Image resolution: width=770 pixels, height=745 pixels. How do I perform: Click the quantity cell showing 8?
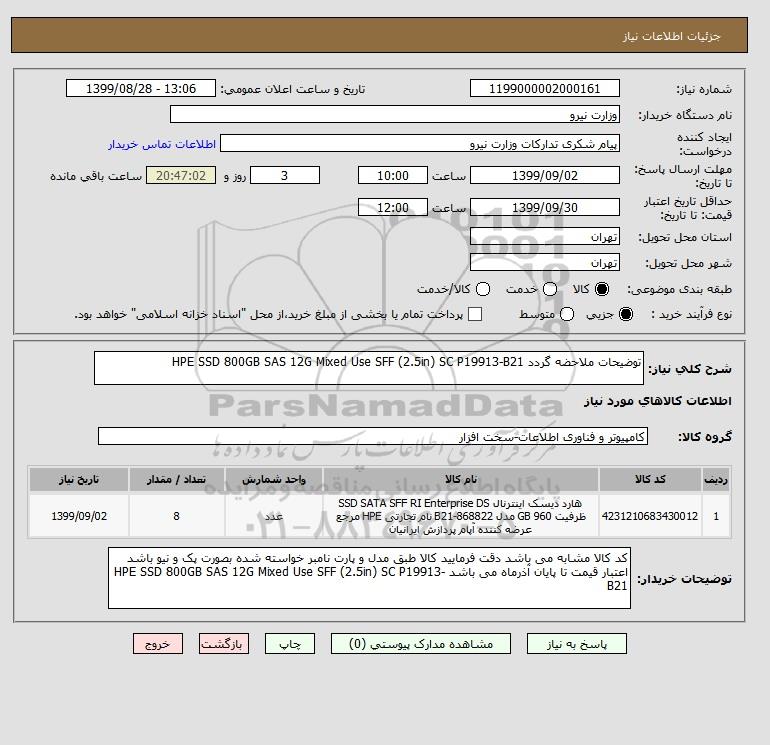[177, 516]
